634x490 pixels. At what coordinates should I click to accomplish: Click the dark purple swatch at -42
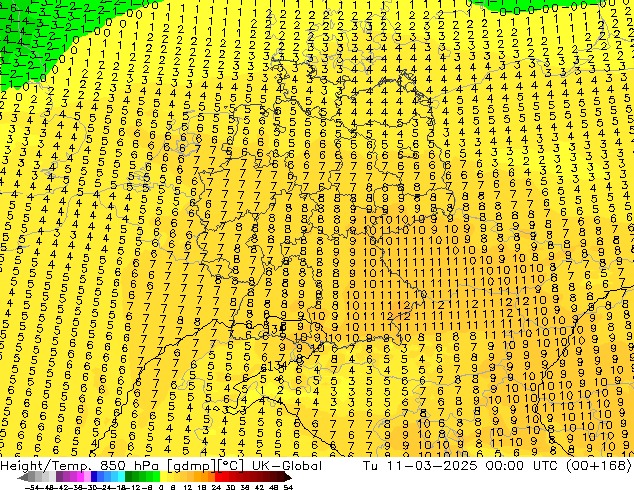[x=59, y=476]
